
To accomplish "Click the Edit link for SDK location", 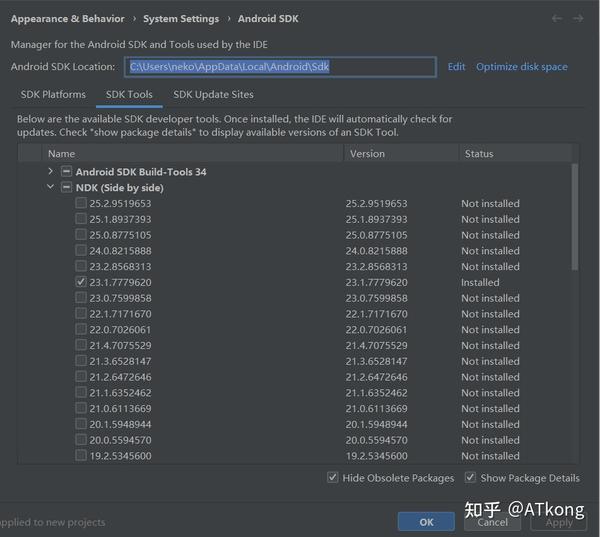I will [456, 67].
